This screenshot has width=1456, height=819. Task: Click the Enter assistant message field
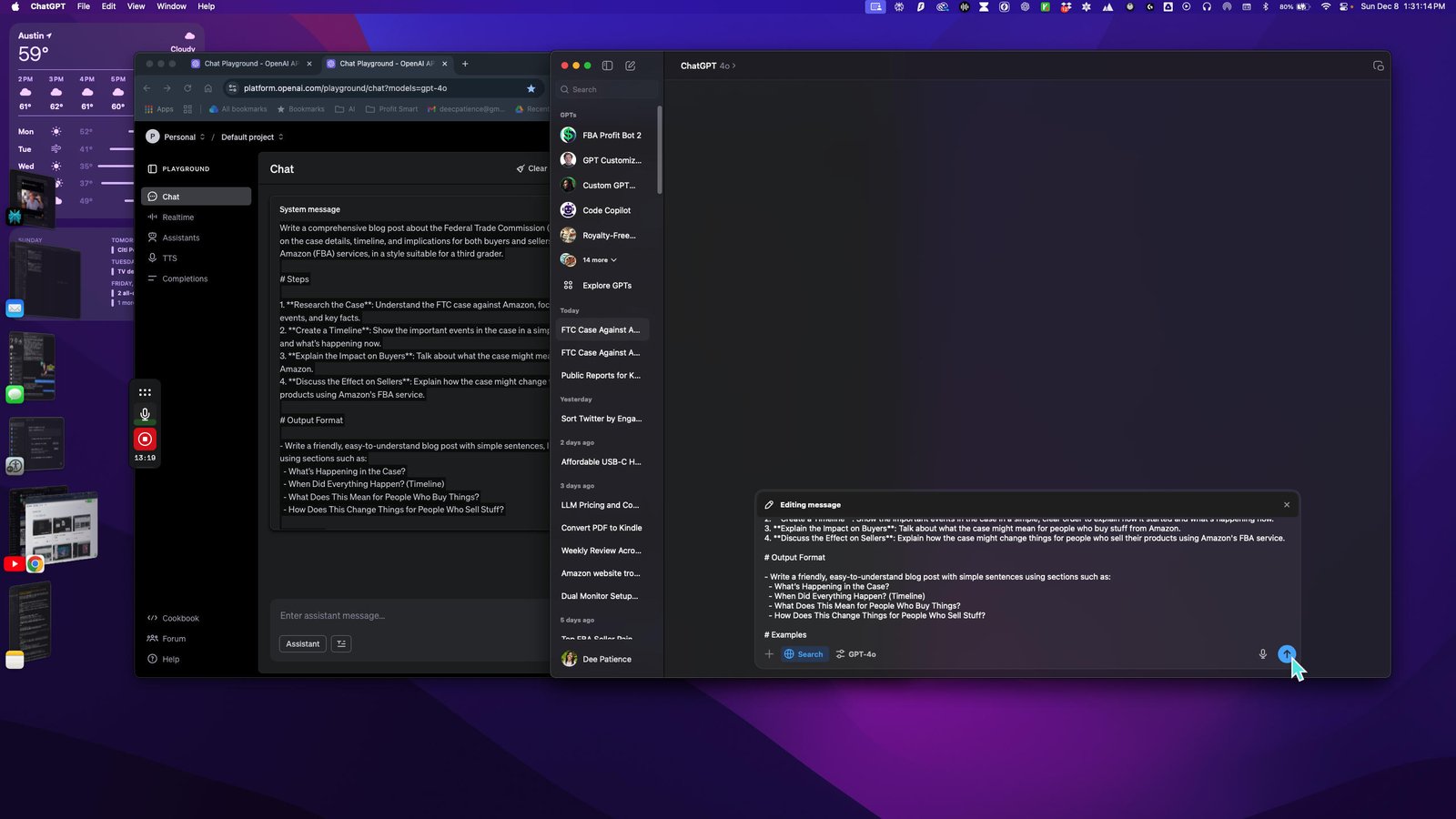[x=409, y=616]
